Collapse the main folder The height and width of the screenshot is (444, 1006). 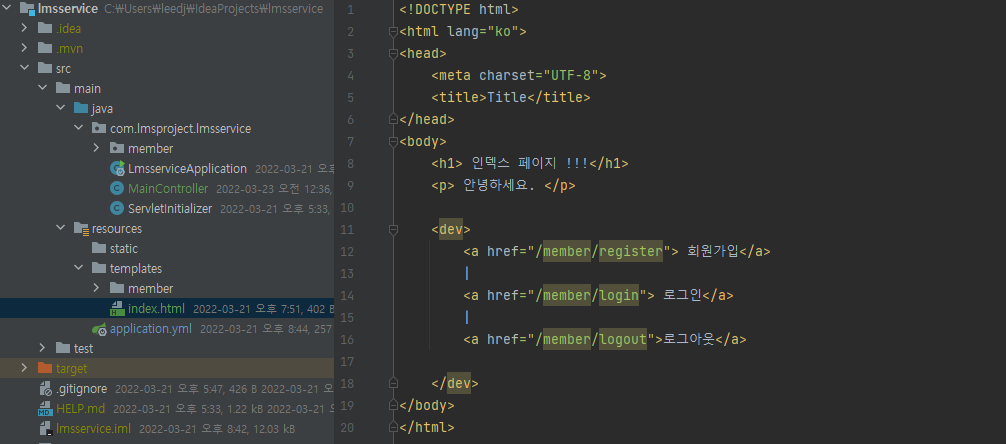click(42, 88)
